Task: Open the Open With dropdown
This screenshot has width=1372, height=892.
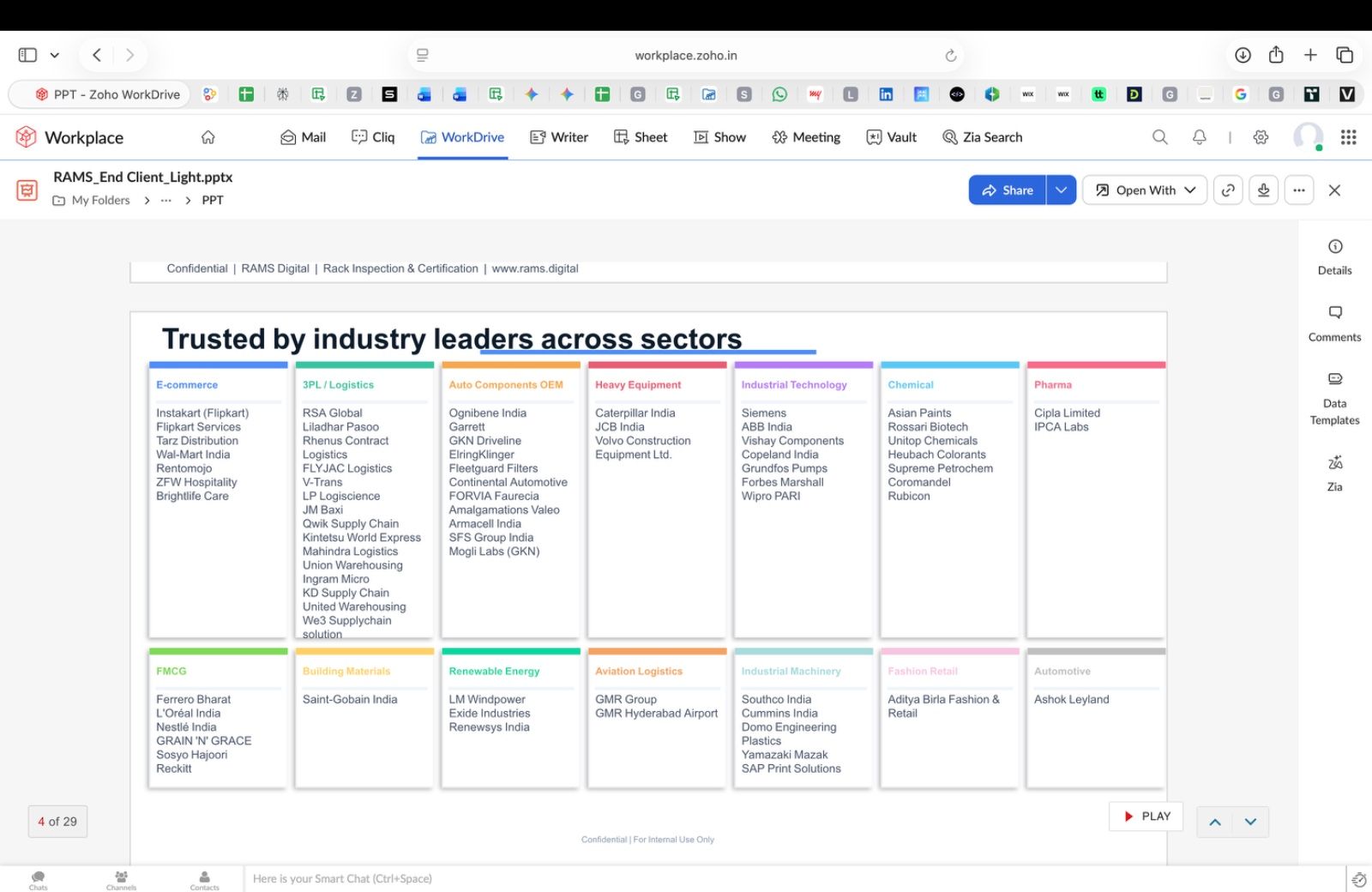Action: 1145,190
